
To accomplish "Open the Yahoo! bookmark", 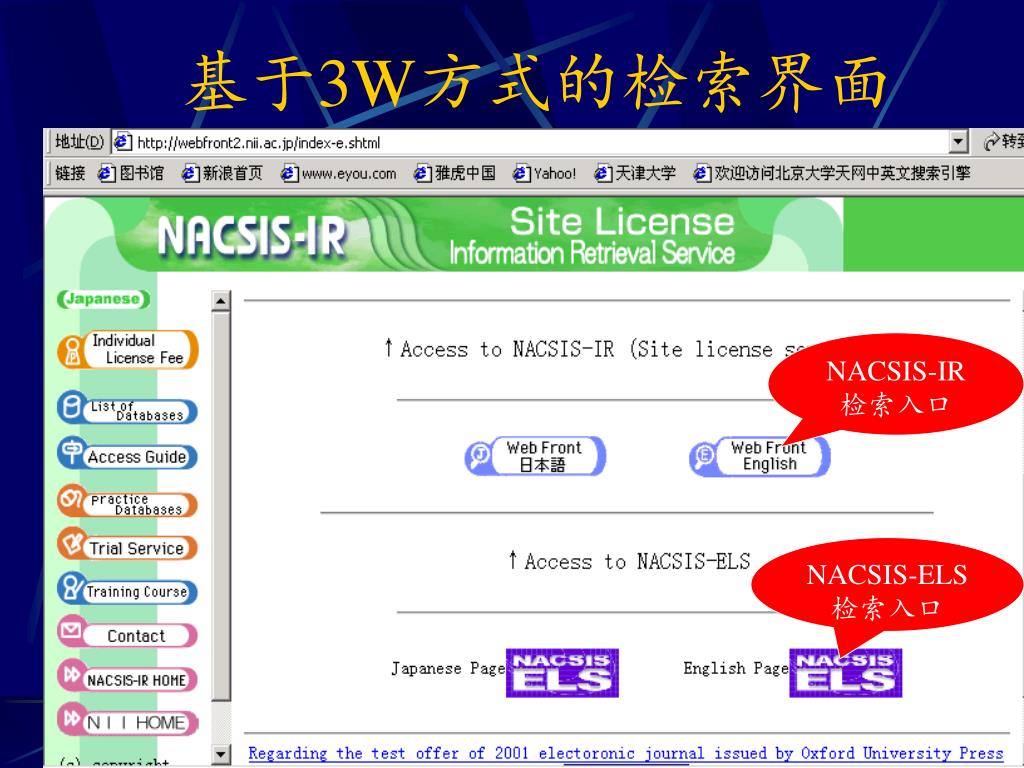I will pos(545,174).
